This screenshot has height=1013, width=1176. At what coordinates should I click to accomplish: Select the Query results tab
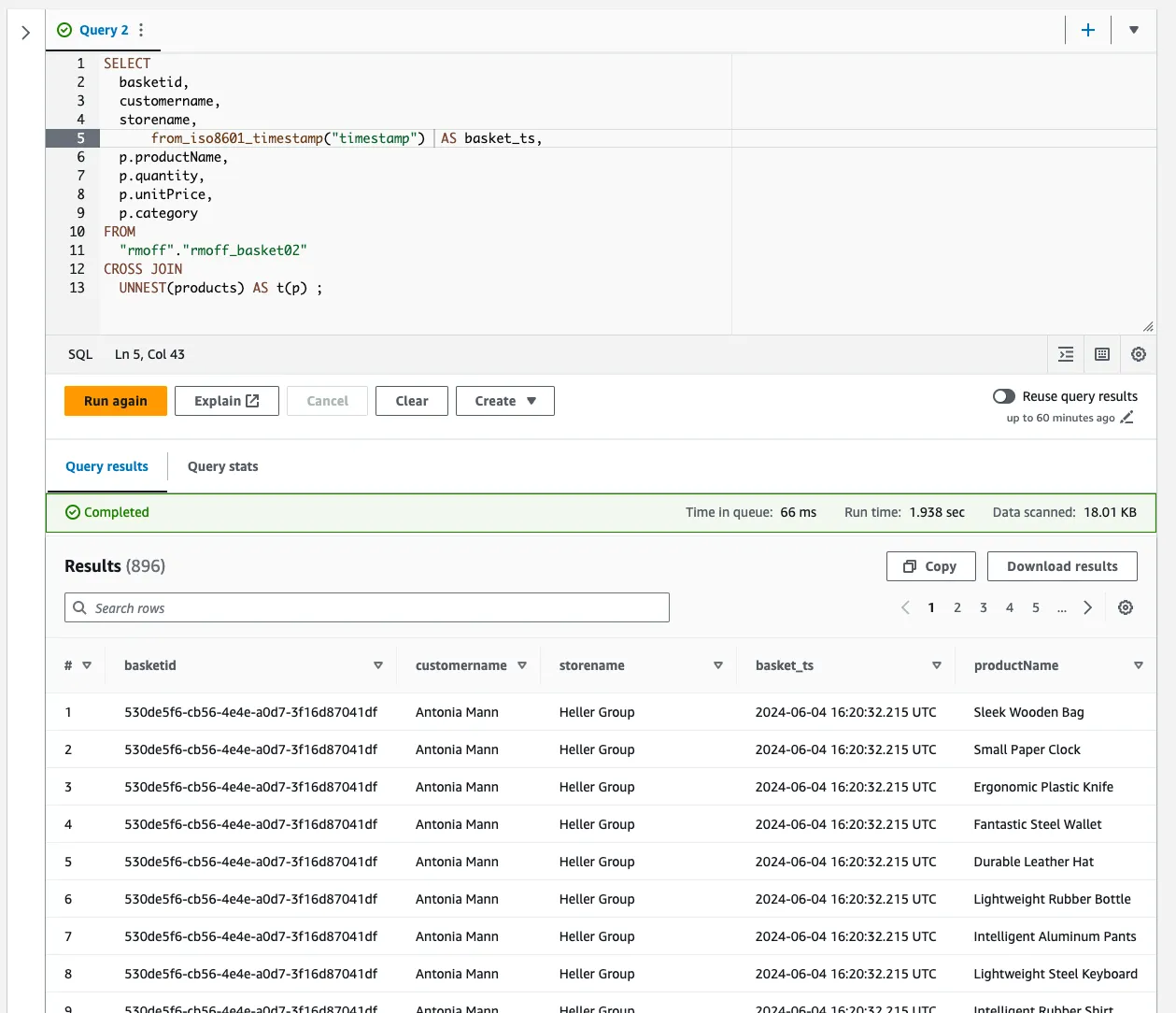[x=106, y=466]
